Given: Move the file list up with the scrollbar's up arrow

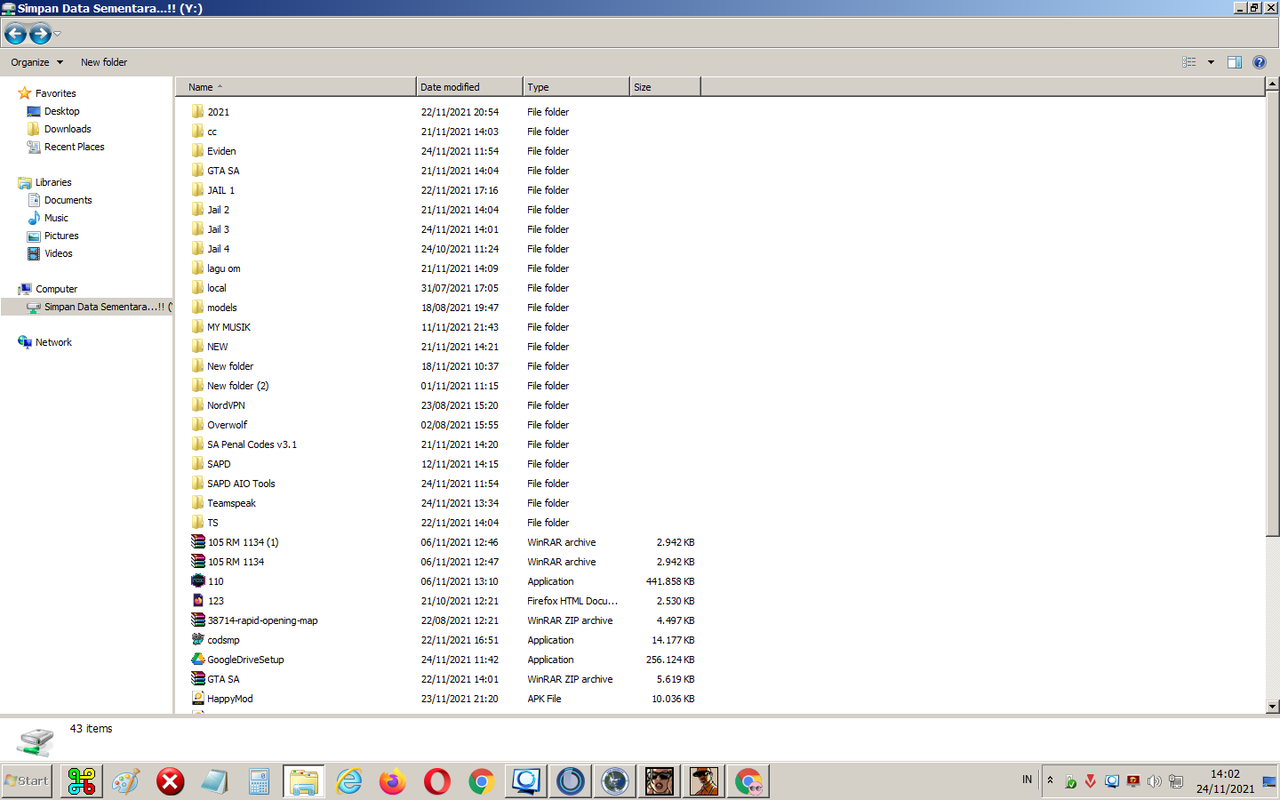Looking at the screenshot, I should click(x=1272, y=86).
